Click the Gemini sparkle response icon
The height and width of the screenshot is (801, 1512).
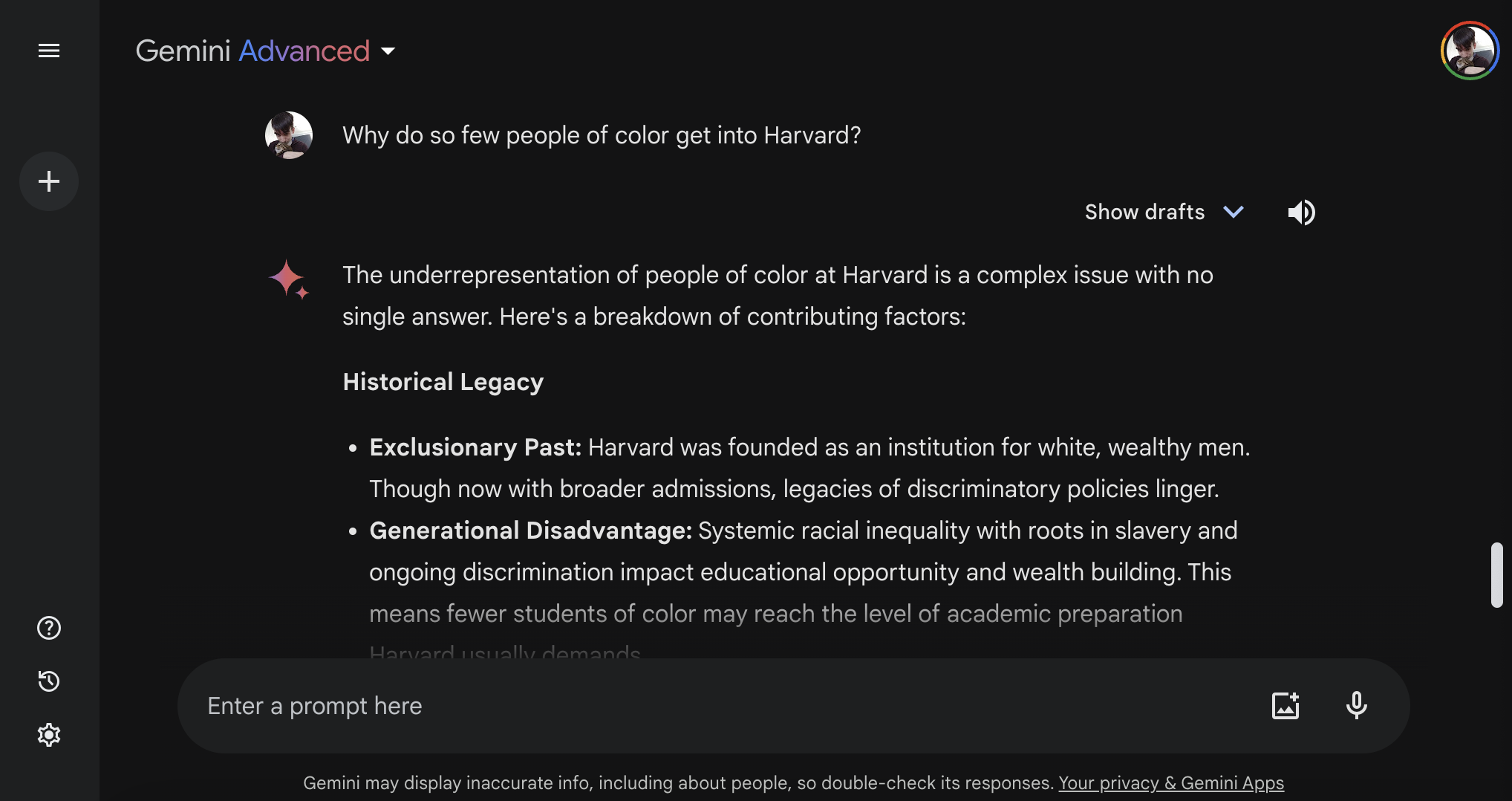point(288,279)
